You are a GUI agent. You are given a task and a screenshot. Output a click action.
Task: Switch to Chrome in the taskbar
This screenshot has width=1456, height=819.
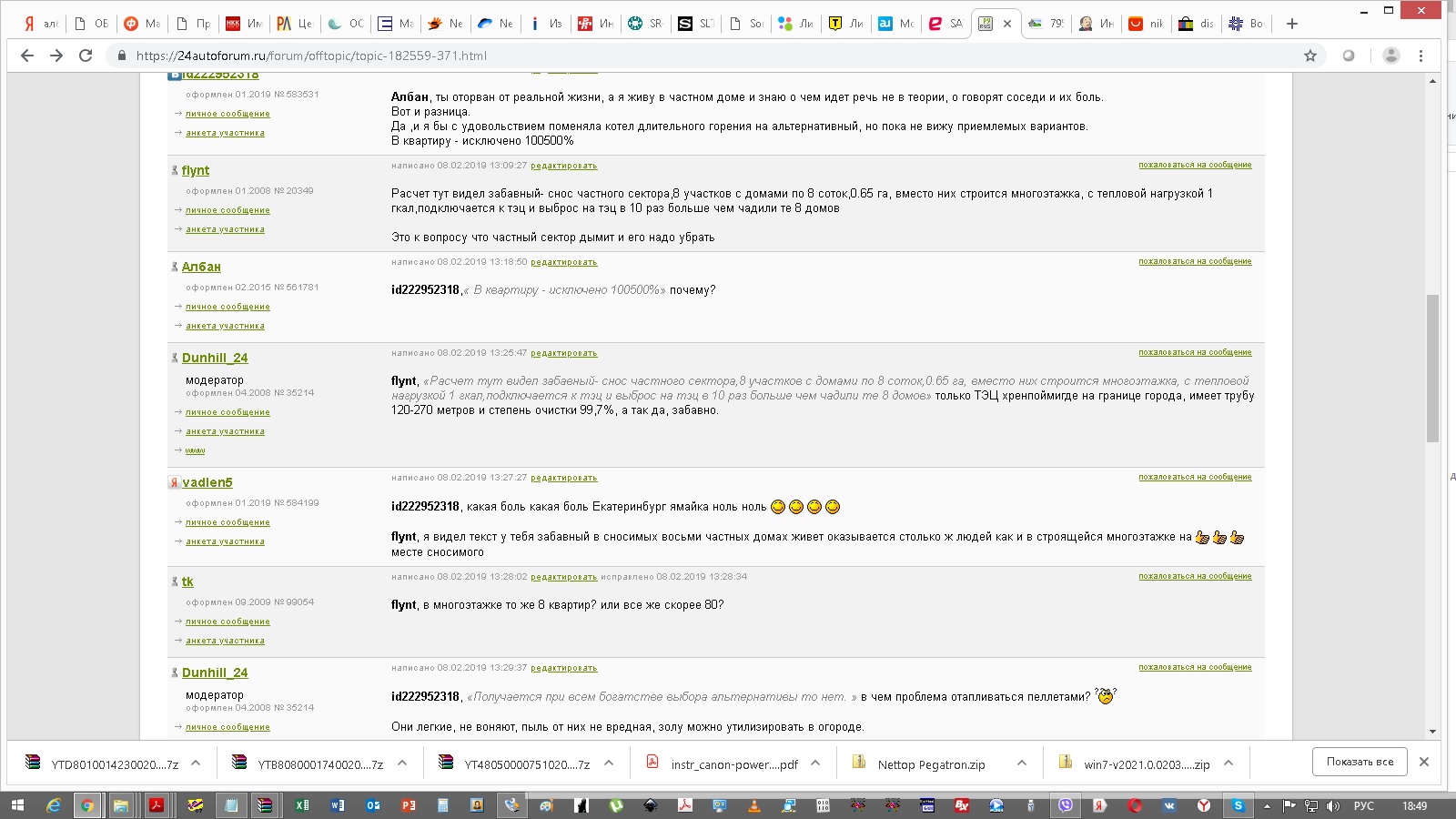(87, 805)
